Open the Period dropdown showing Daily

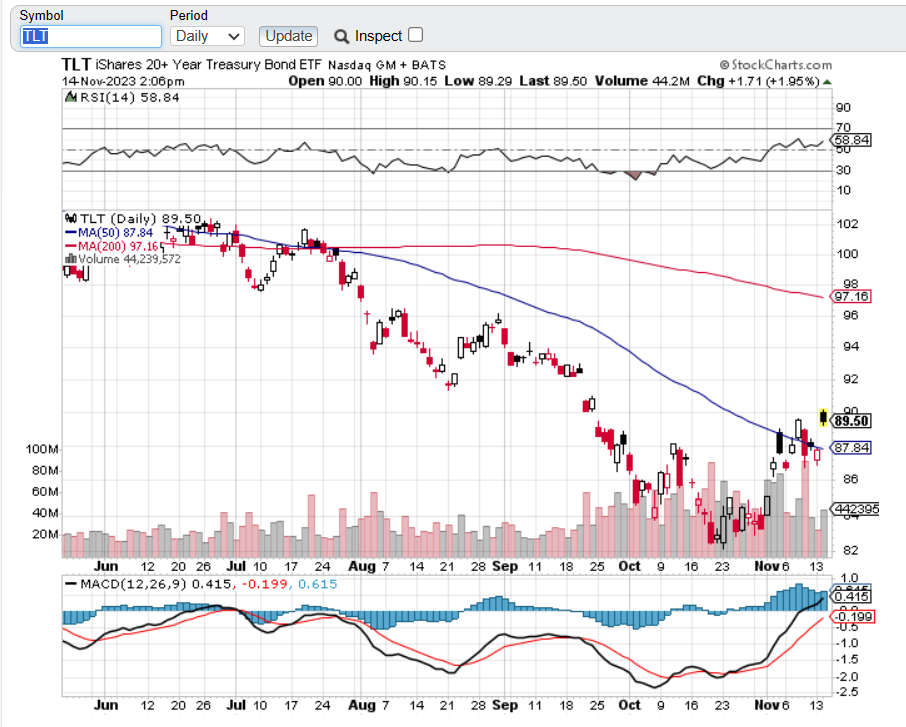(207, 36)
